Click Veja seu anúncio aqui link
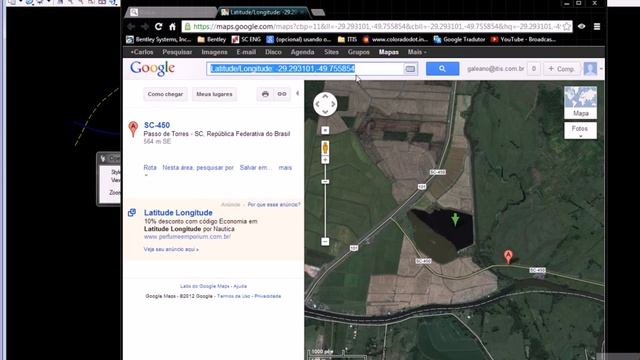Screen dimensions: 640x360 click(x=171, y=249)
